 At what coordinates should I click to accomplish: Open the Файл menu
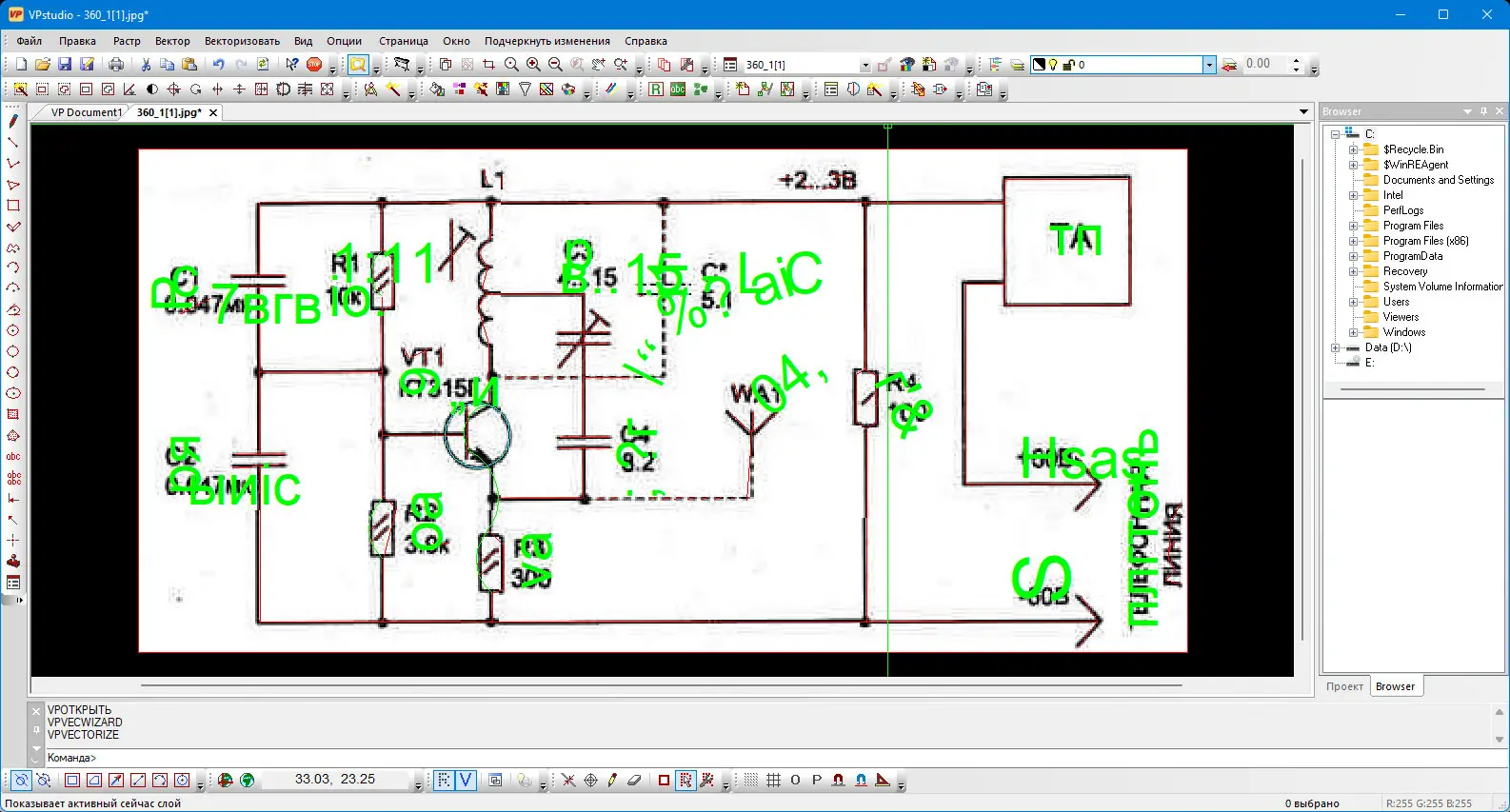29,41
